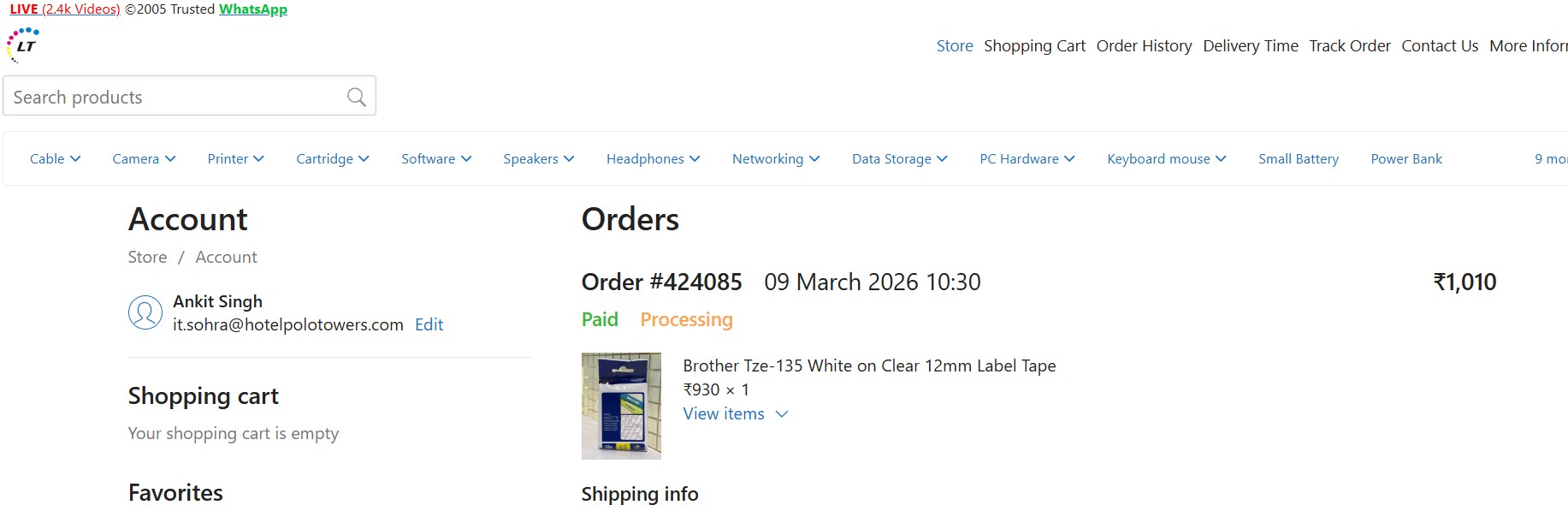Select Track Order in the top menu

[x=1349, y=46]
